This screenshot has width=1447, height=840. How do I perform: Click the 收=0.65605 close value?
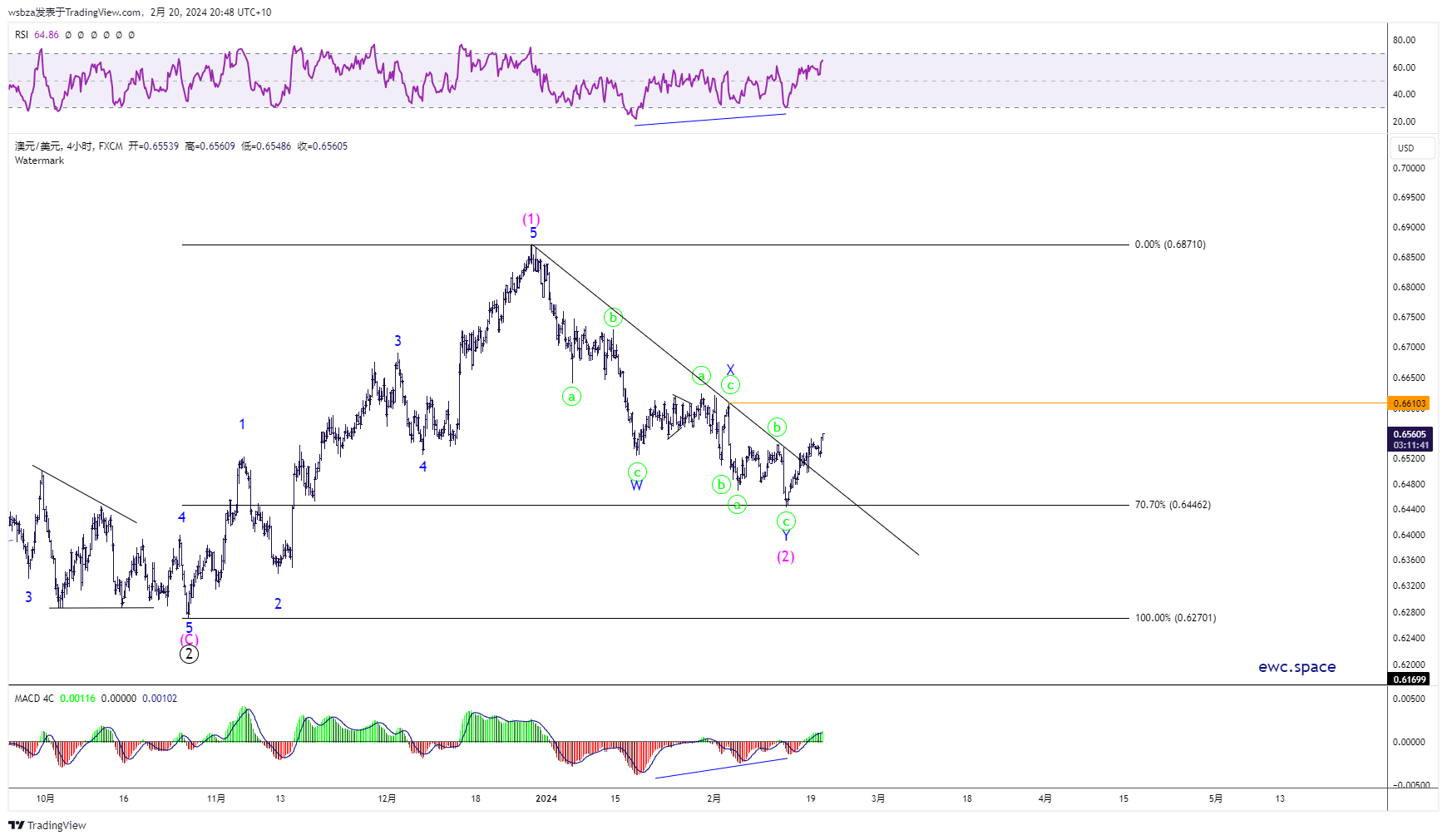tap(323, 146)
